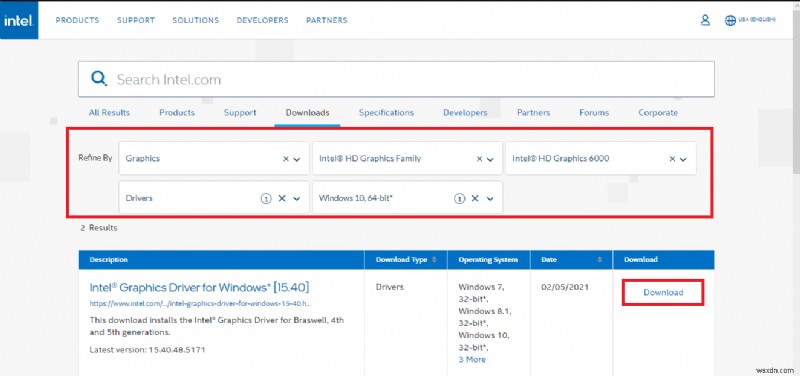Clear the Graphics filter with its X

[x=286, y=159]
